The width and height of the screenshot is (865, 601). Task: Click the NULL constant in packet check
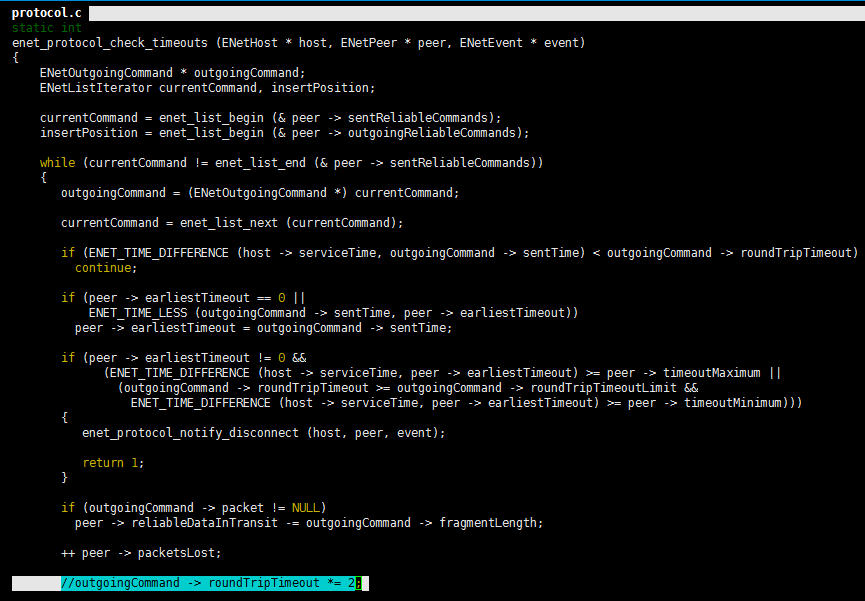pos(306,508)
